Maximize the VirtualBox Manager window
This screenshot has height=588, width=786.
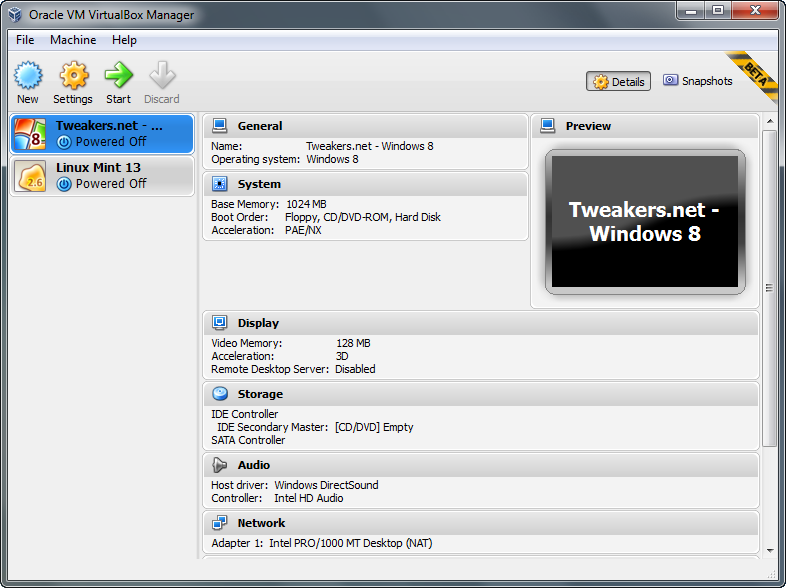[718, 10]
